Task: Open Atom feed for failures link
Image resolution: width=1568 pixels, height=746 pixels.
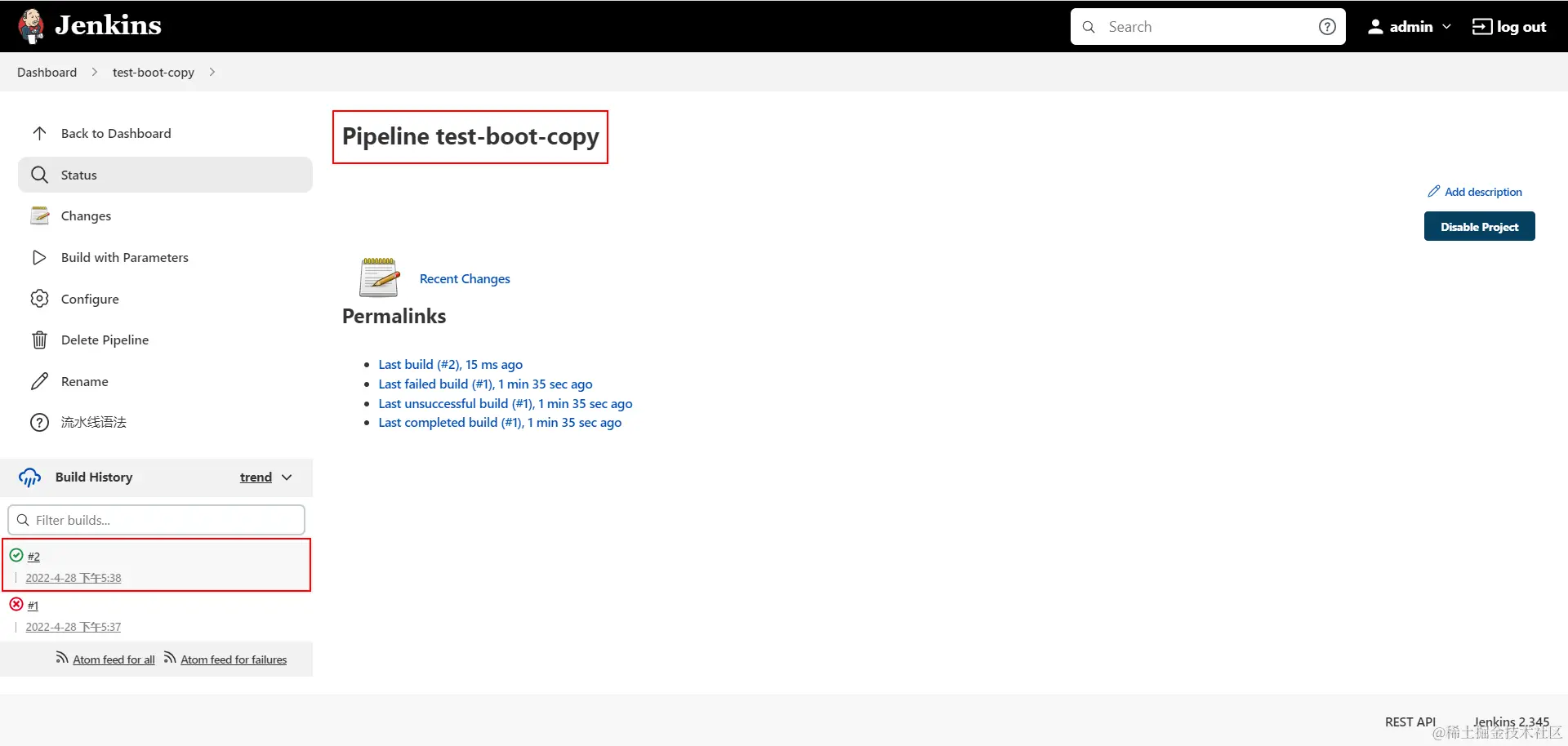Action: click(x=234, y=659)
